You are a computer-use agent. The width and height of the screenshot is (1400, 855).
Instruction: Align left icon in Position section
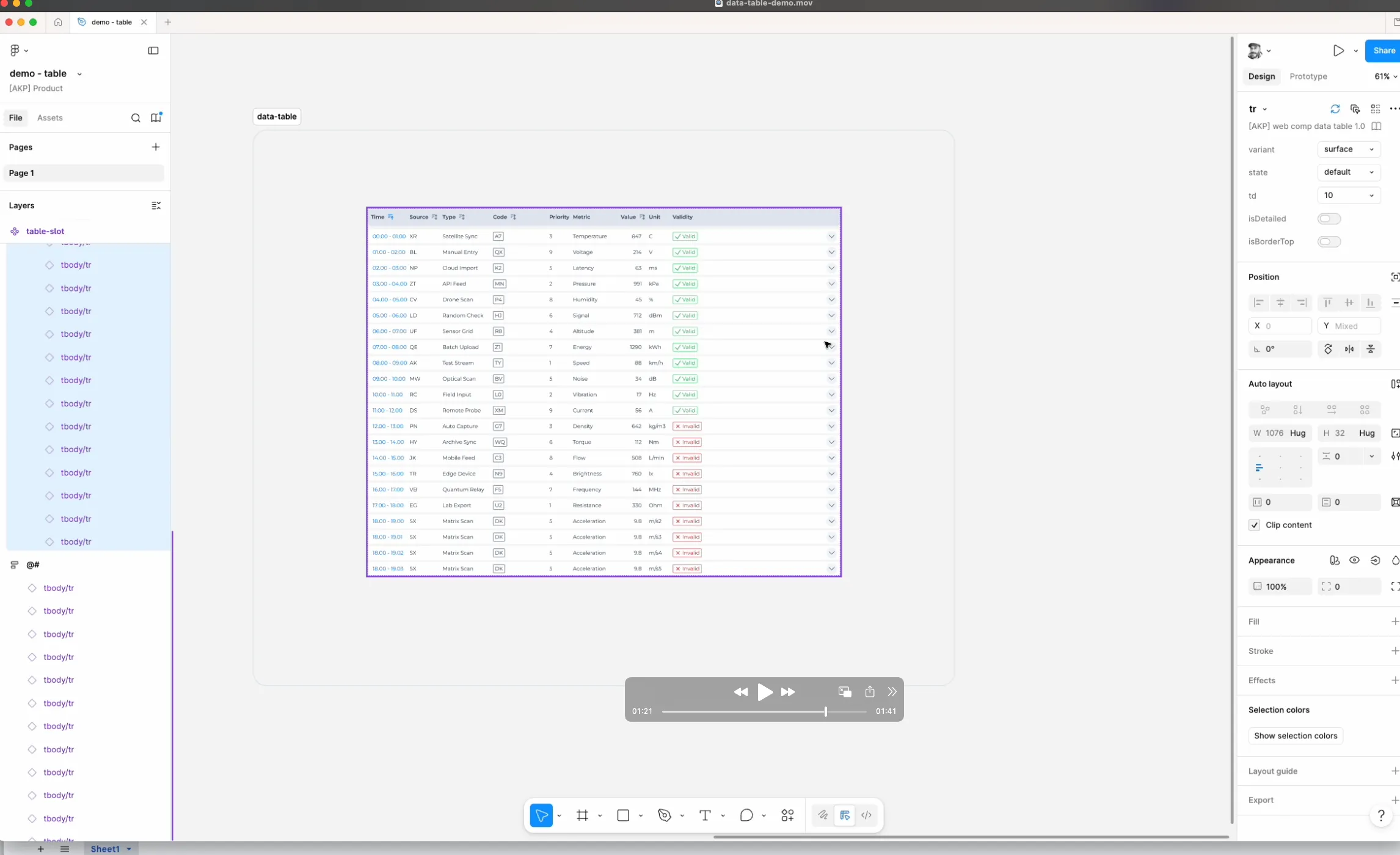1259,303
